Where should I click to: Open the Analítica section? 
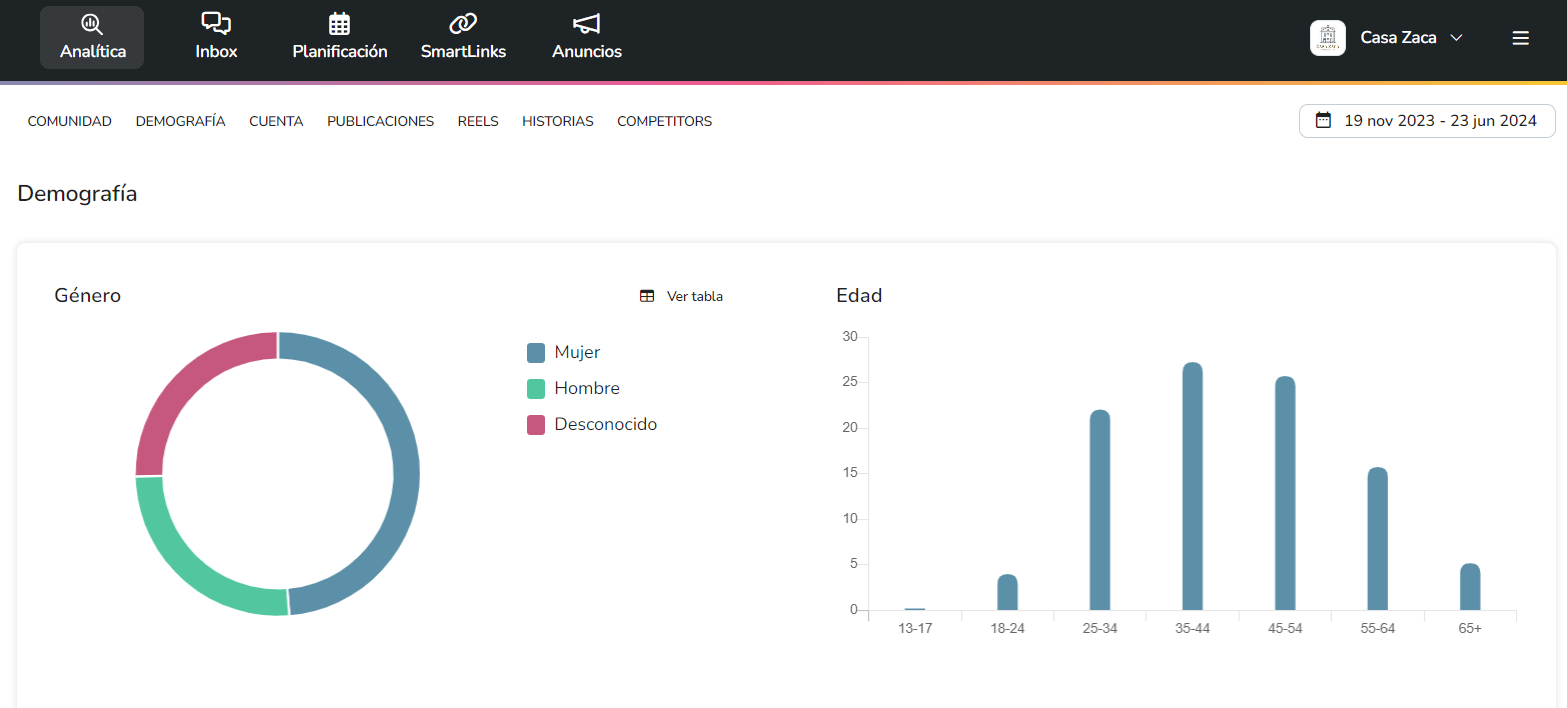(x=92, y=38)
